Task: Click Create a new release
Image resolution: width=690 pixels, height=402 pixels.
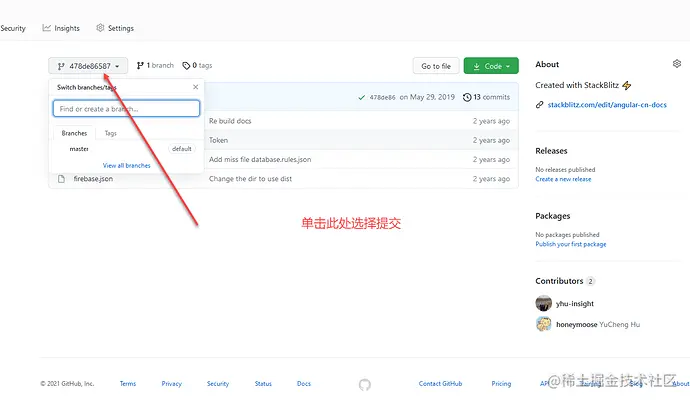Action: pos(563,179)
